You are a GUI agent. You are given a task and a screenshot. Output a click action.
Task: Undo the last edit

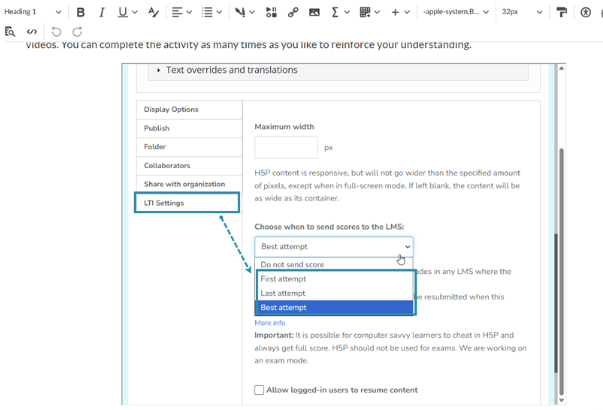[x=56, y=32]
